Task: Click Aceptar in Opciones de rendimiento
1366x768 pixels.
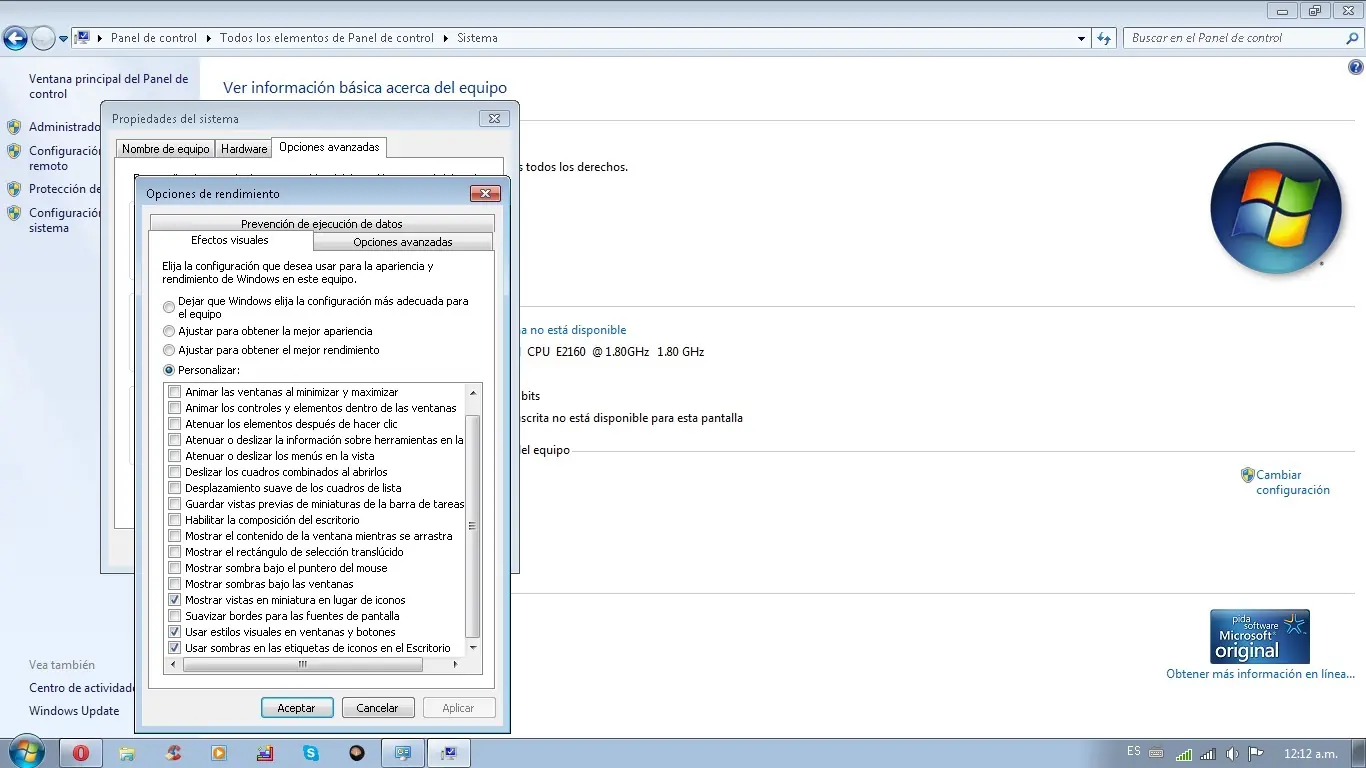Action: point(296,708)
